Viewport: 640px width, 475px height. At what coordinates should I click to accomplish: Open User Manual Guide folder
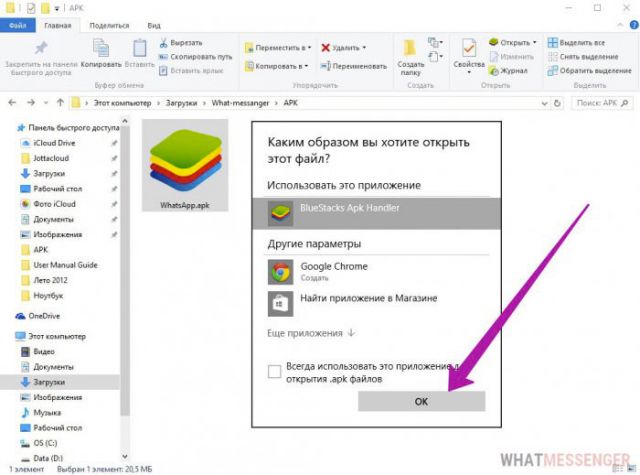point(65,265)
